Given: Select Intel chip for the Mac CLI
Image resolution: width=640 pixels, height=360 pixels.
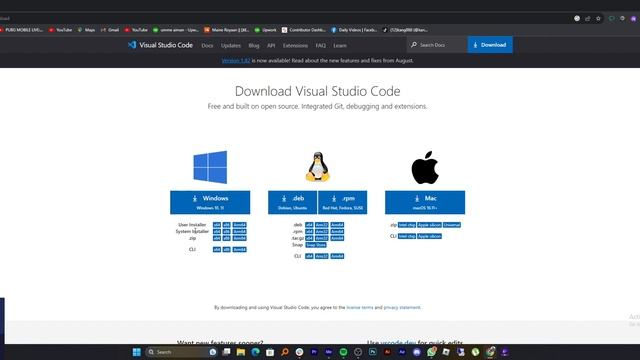Looking at the screenshot, I should pyautogui.click(x=407, y=236).
